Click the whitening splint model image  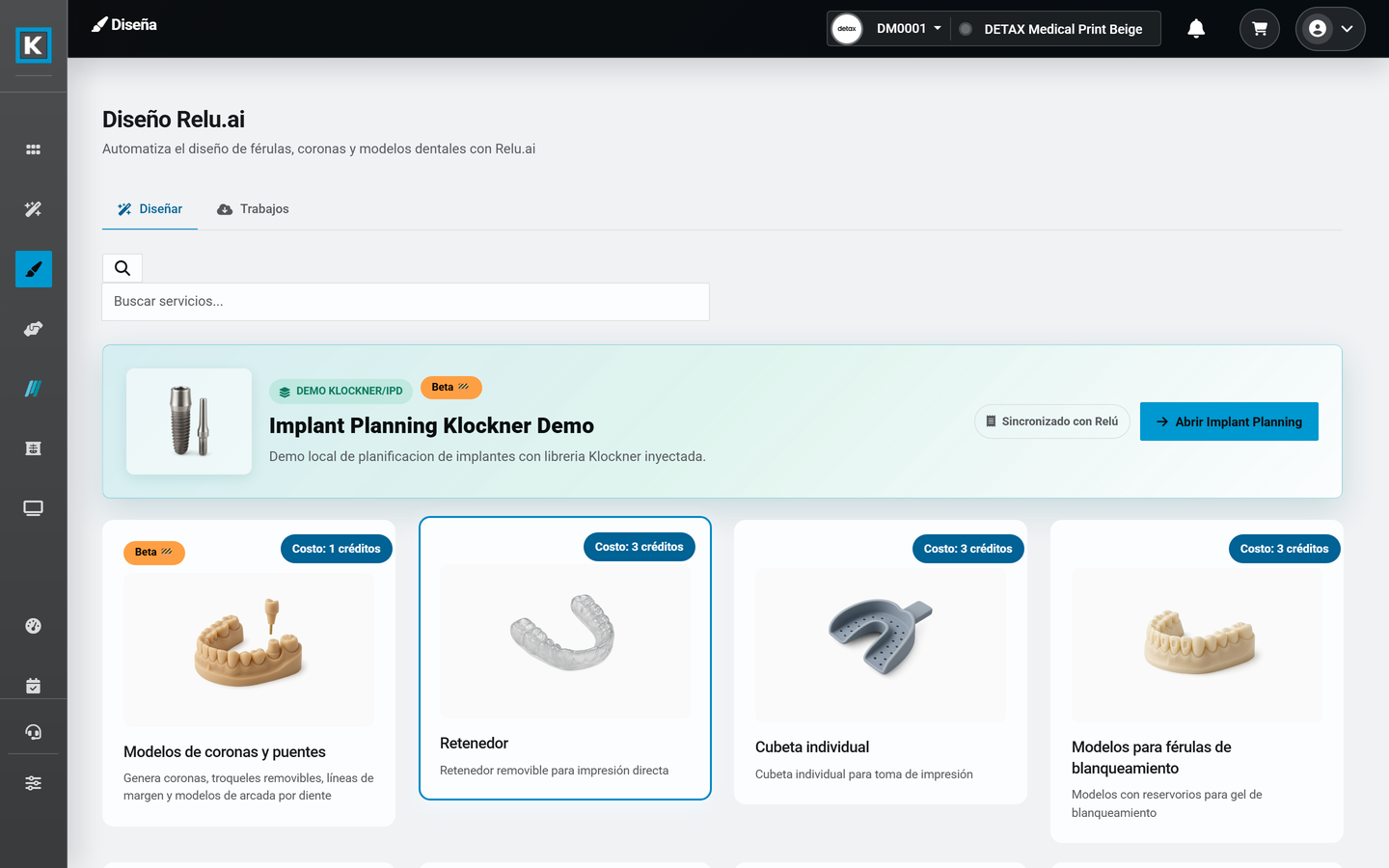tap(1197, 645)
